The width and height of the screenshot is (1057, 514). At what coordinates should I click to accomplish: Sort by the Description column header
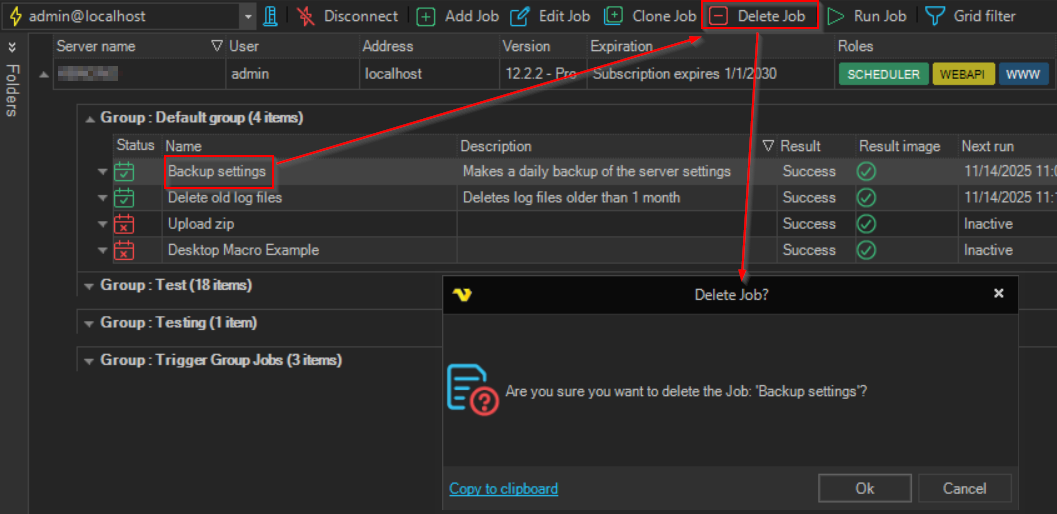[497, 146]
